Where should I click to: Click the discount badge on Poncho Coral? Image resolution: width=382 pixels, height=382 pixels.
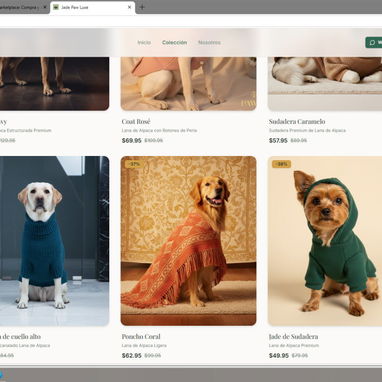coord(134,164)
